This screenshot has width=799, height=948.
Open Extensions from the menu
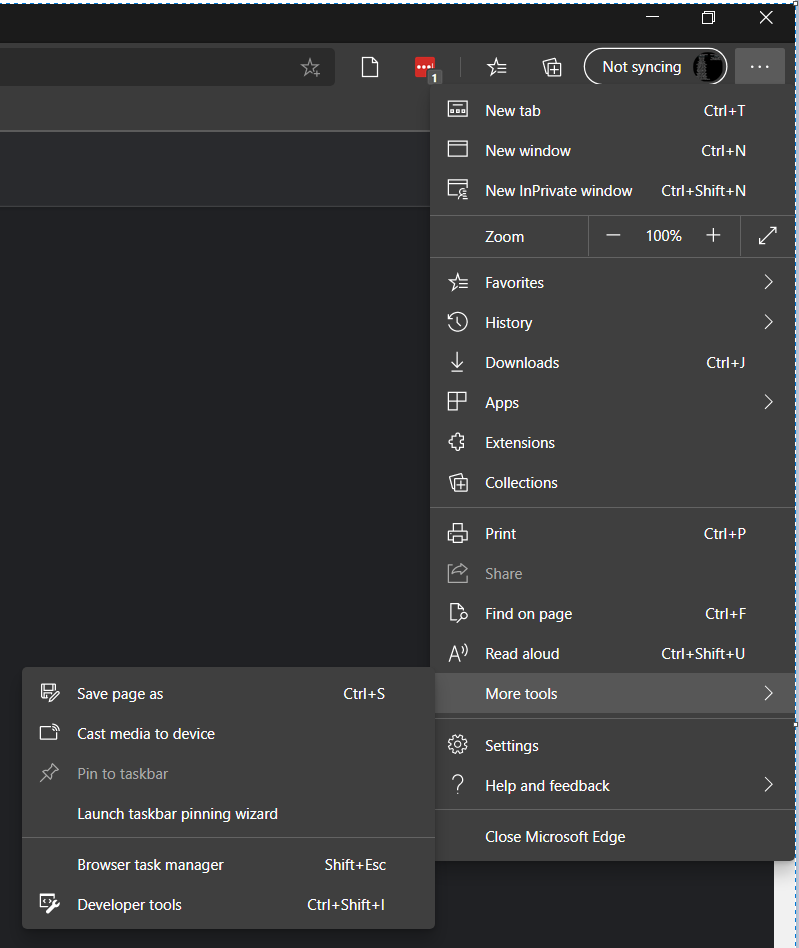click(612, 443)
